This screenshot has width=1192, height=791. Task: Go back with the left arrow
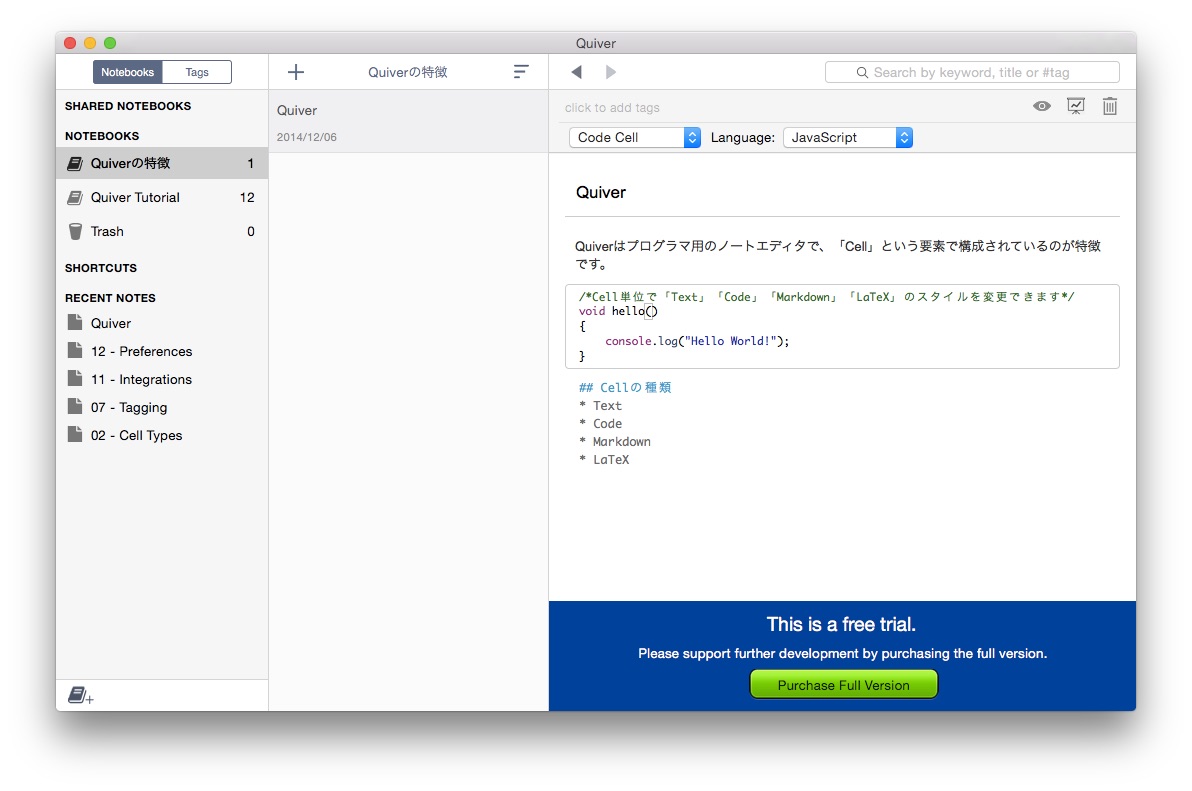pos(577,72)
